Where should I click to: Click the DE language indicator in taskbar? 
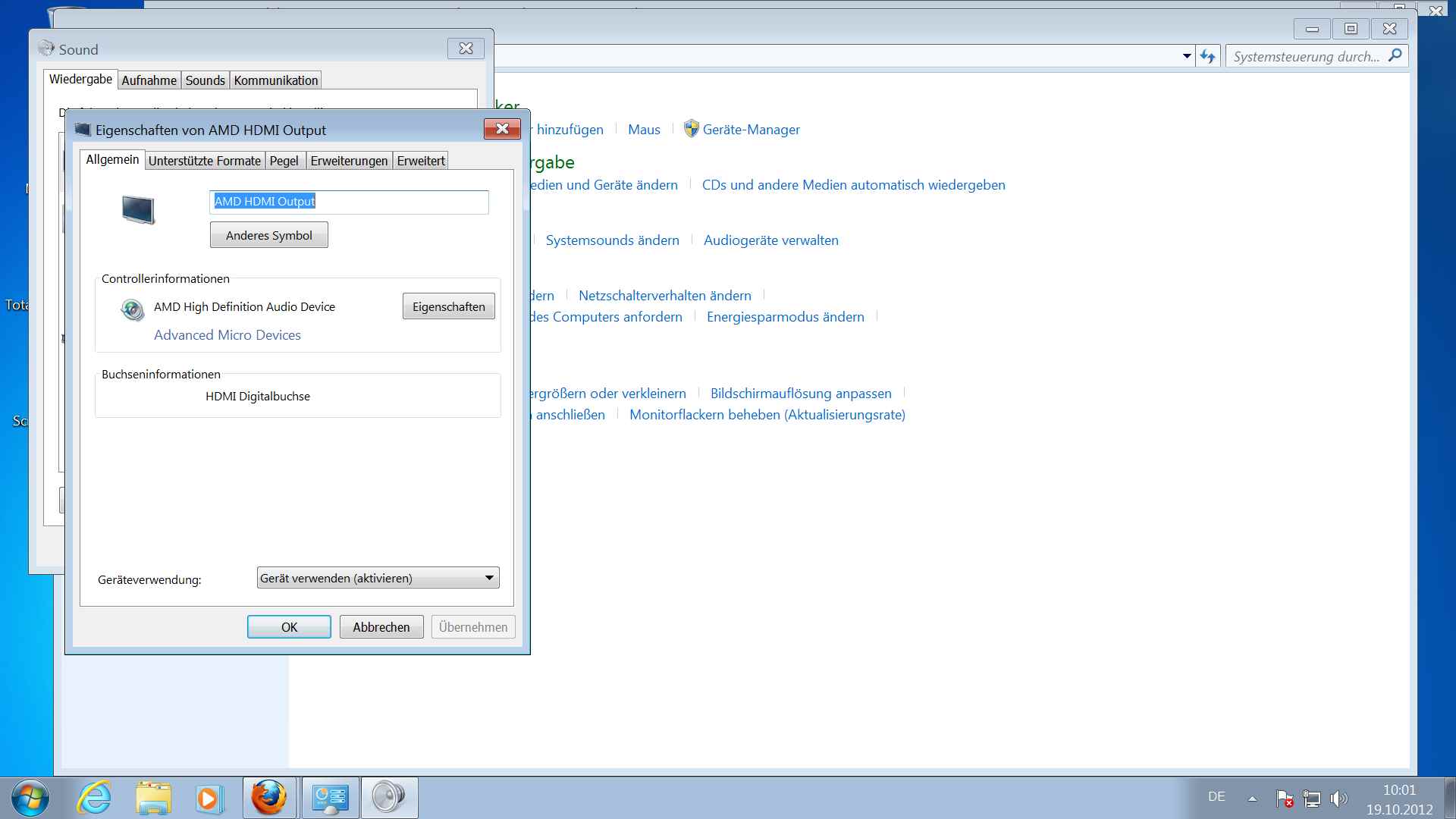click(1216, 797)
